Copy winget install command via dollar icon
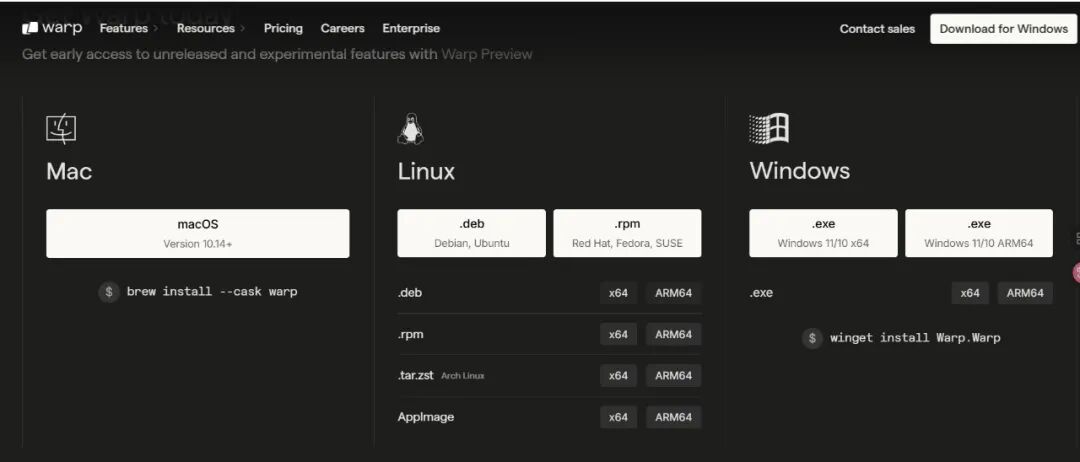This screenshot has width=1080, height=462. tap(813, 338)
